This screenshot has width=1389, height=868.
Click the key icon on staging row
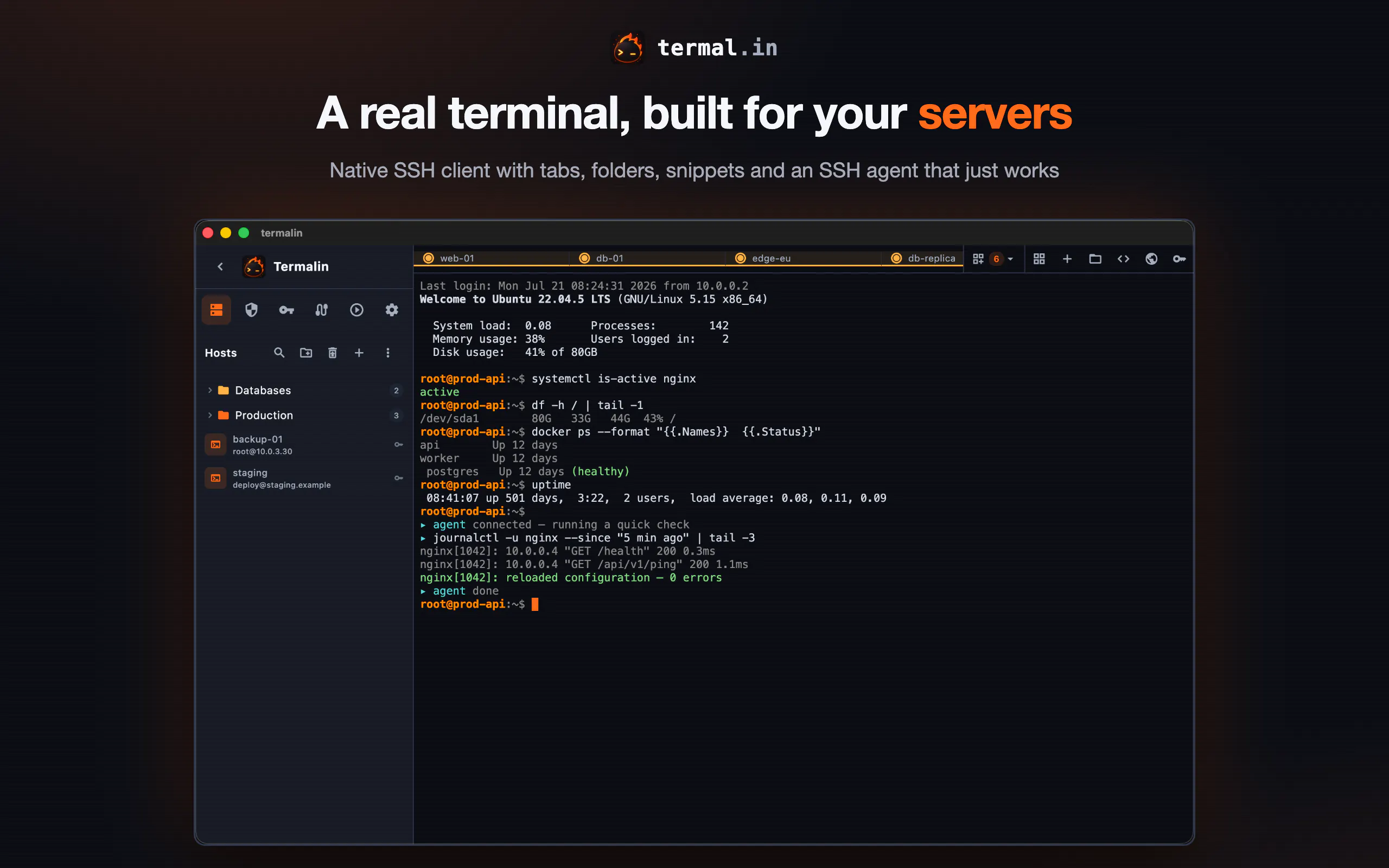(398, 477)
